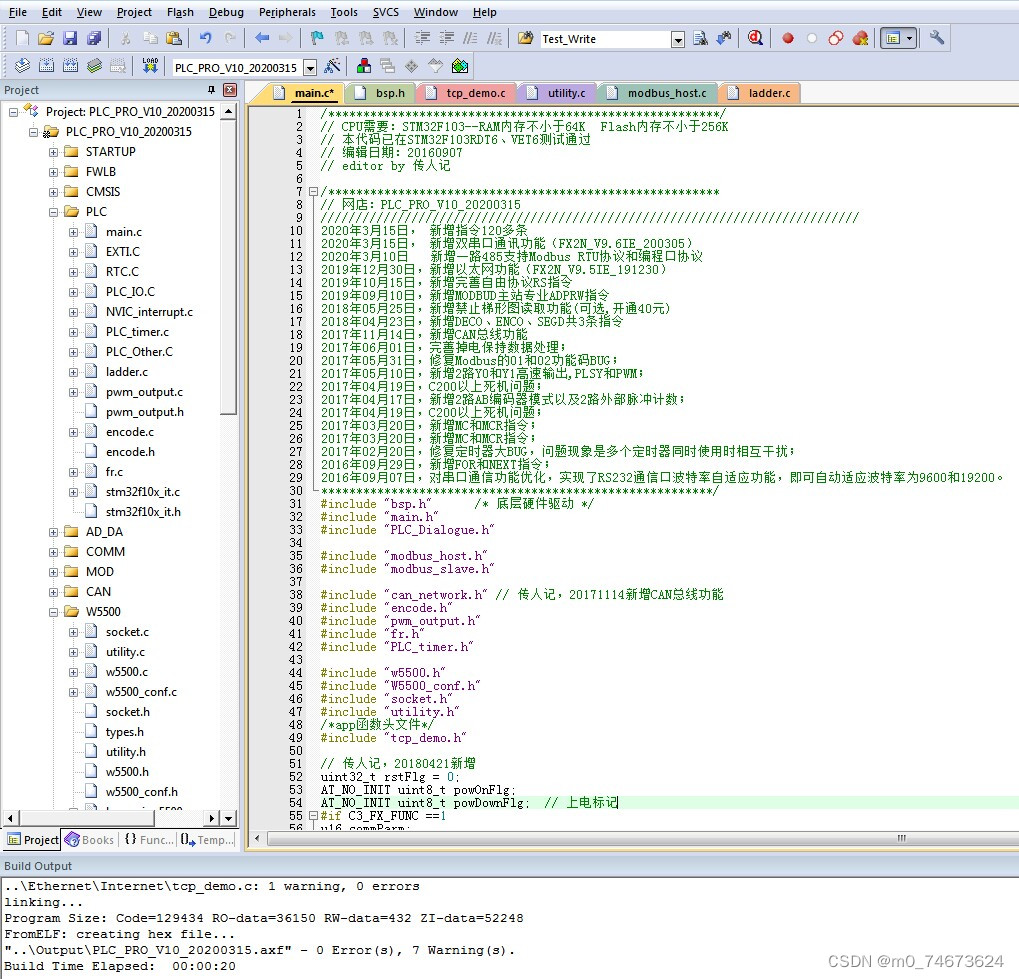The image size is (1019, 979).
Task: Select w5500_conf.c in the project tree
Action: (141, 692)
